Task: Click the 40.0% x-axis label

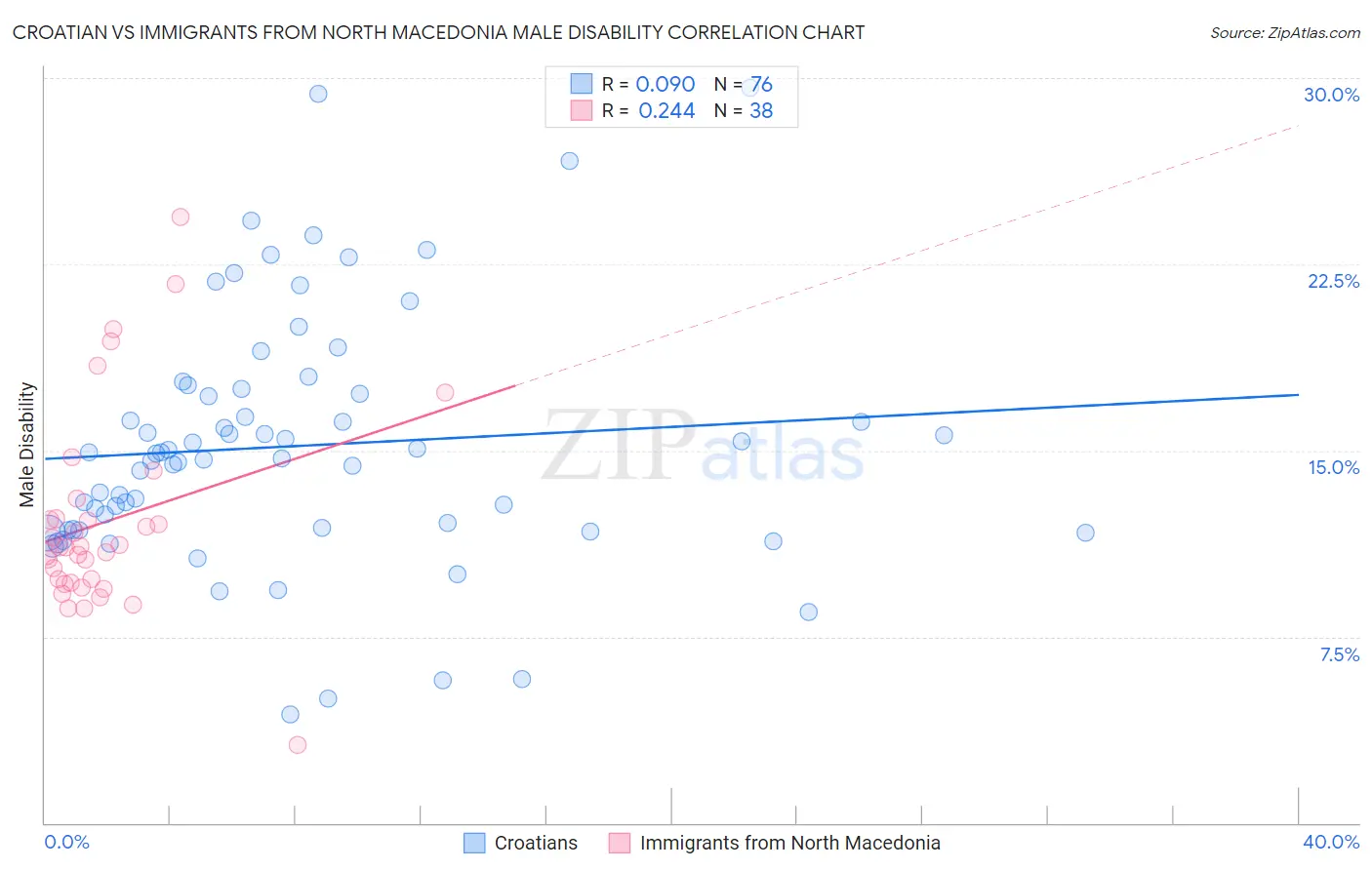Action: tap(1330, 843)
